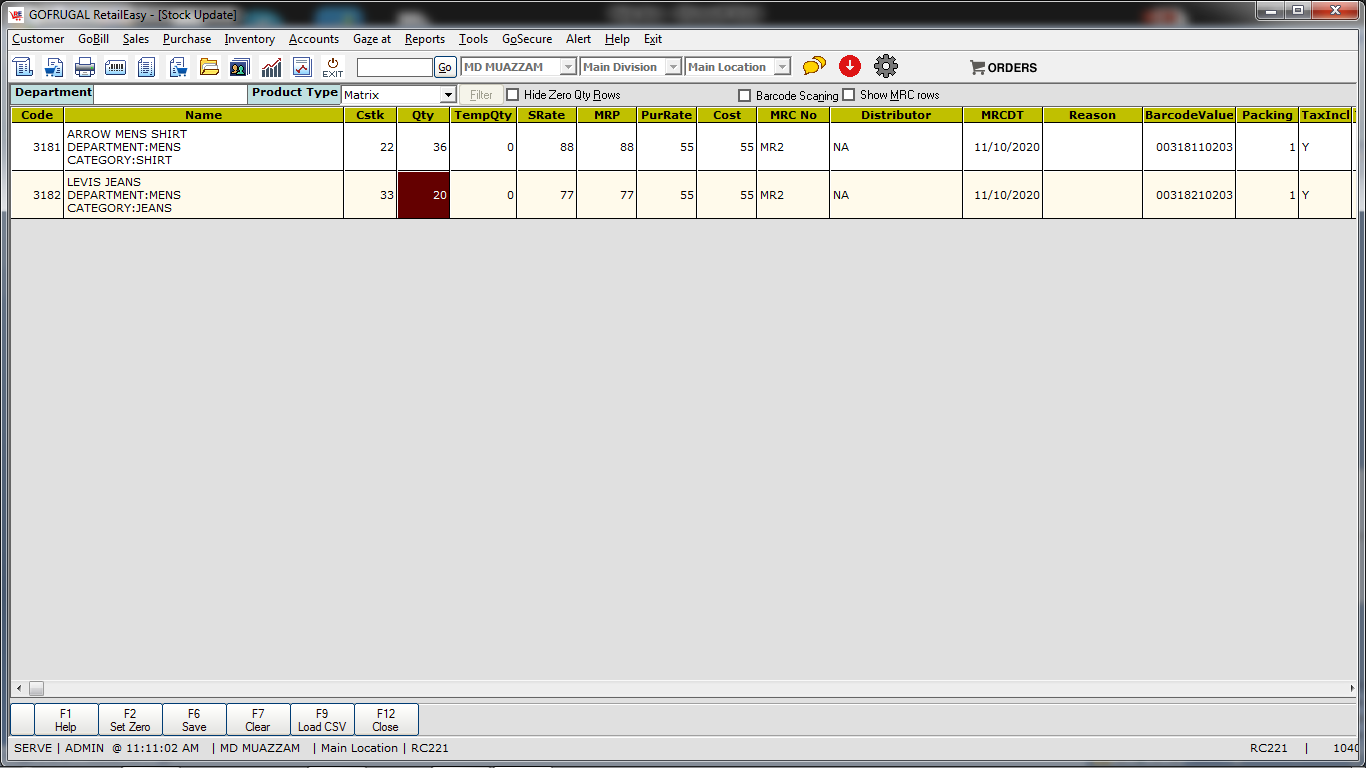Open the Accounts menu

click(314, 39)
